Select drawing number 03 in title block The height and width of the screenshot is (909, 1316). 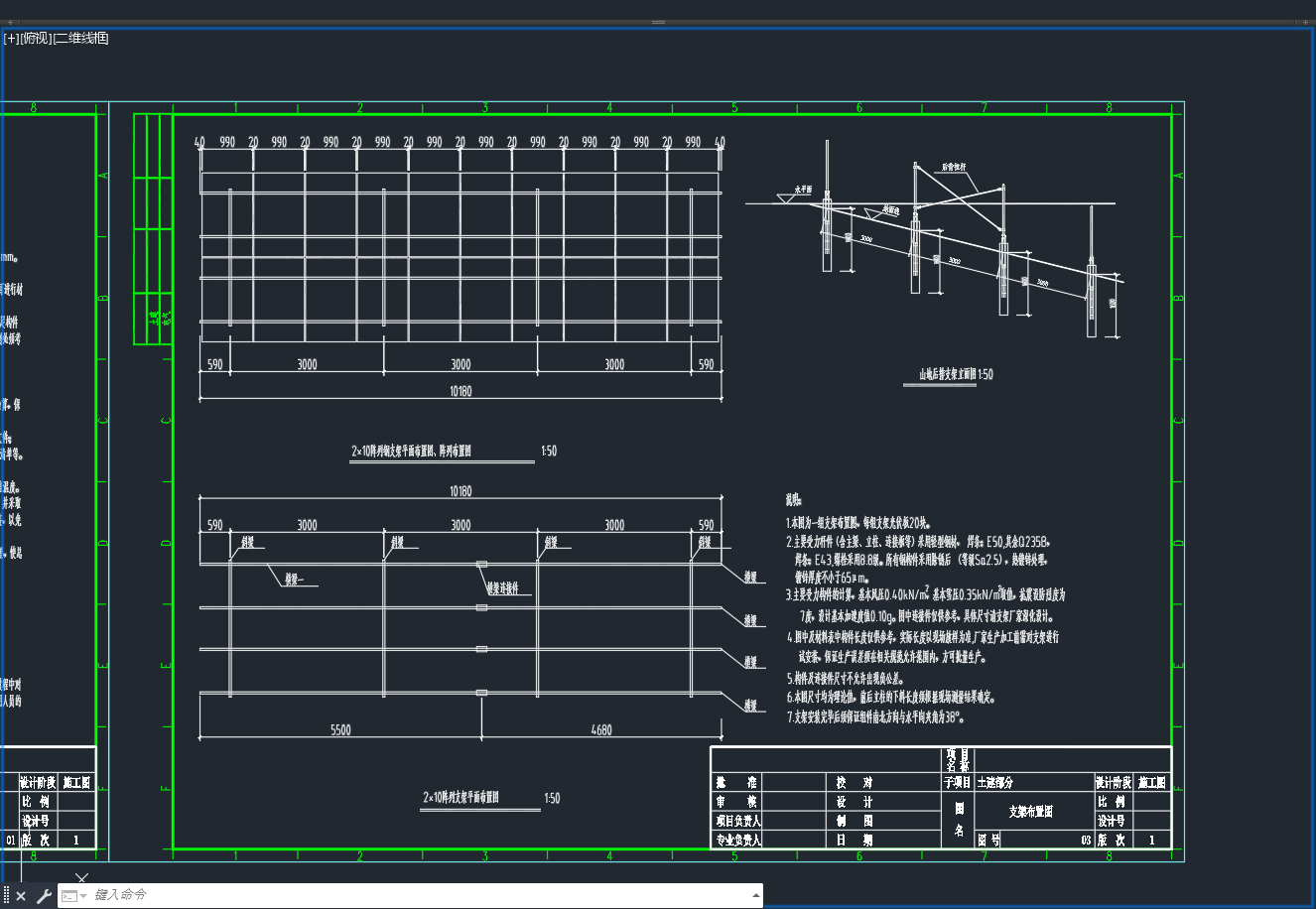pyautogui.click(x=1086, y=840)
